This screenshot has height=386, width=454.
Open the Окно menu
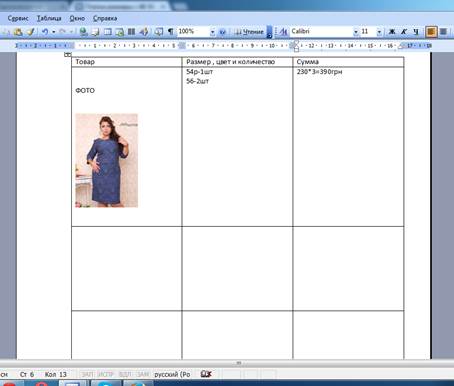(77, 18)
